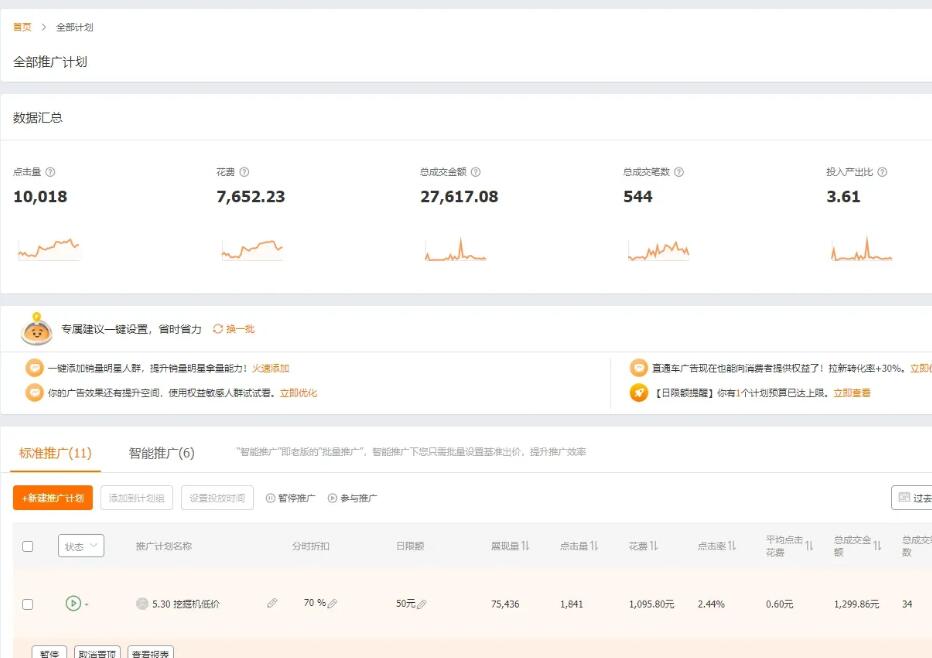Open the help icon beside 投入产出比
The image size is (932, 658).
882,172
